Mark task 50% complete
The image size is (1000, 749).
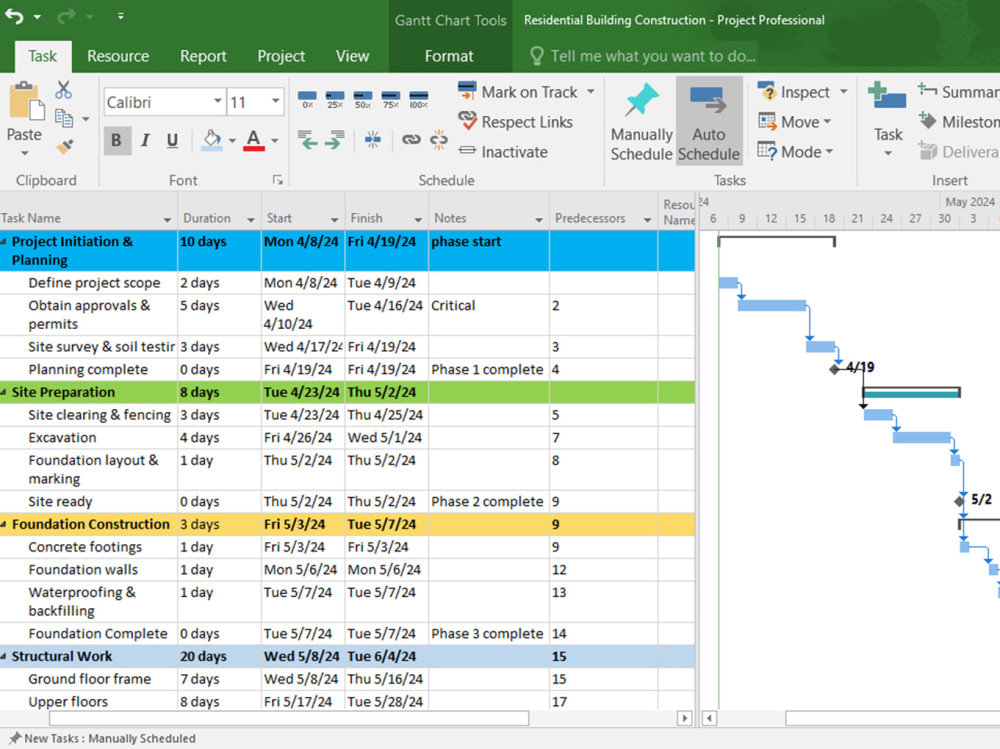click(x=363, y=100)
